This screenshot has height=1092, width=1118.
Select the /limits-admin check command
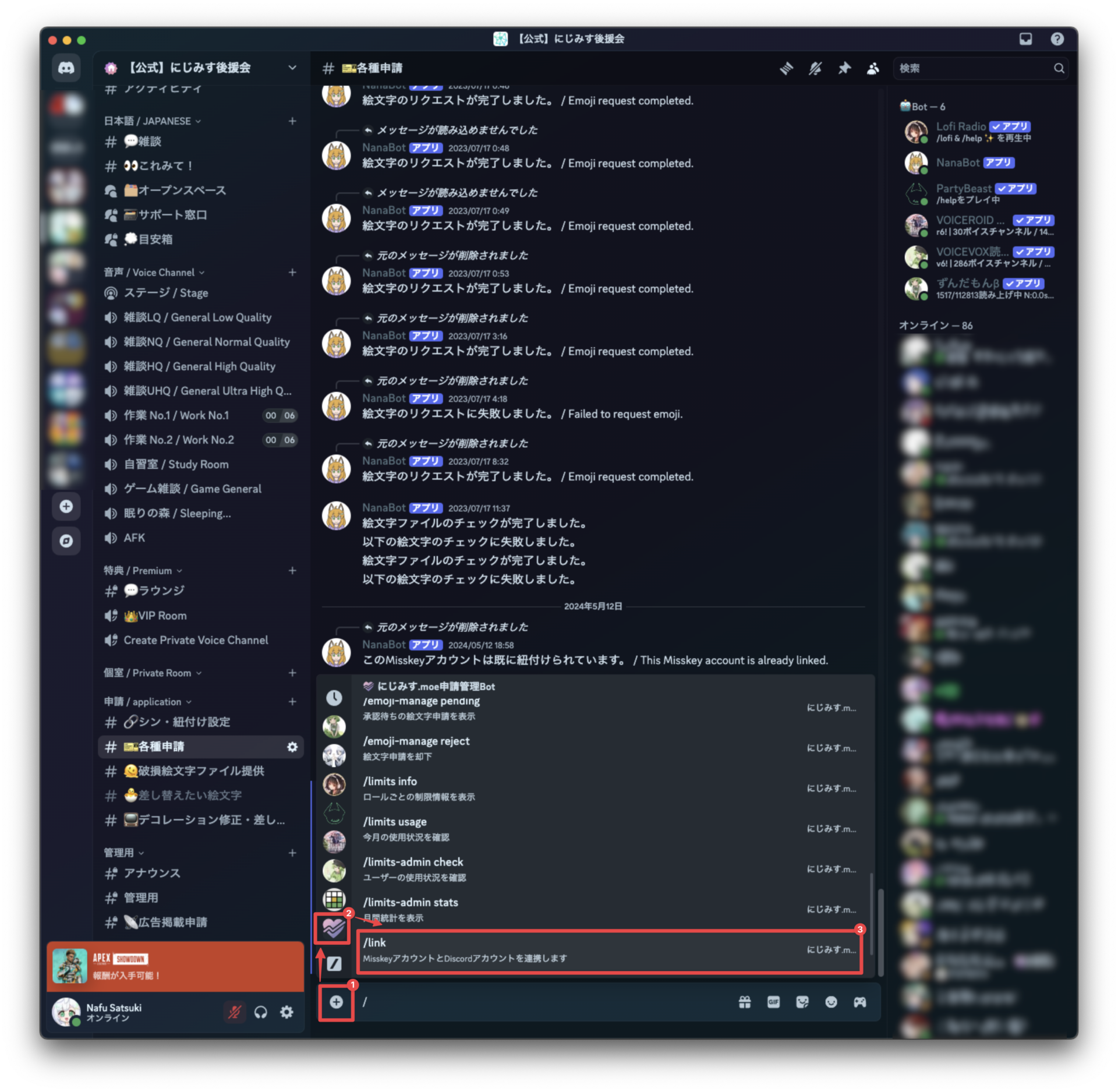[610, 869]
